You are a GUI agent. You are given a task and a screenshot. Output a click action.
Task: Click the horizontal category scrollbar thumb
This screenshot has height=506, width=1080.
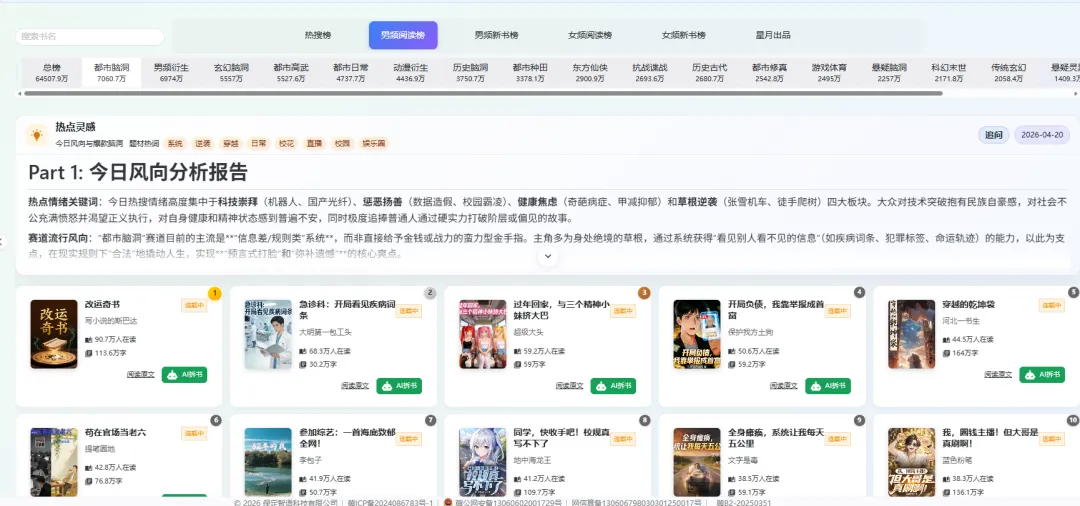pos(482,93)
